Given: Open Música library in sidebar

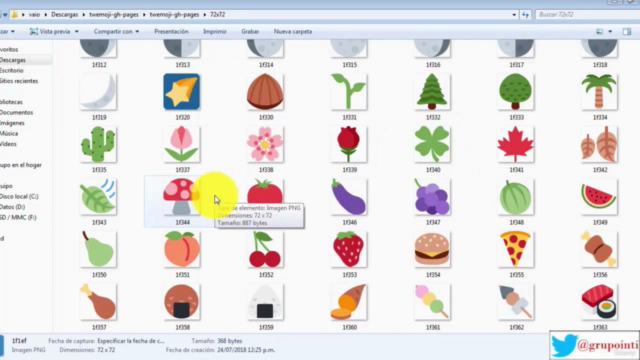Looking at the screenshot, I should pos(9,133).
